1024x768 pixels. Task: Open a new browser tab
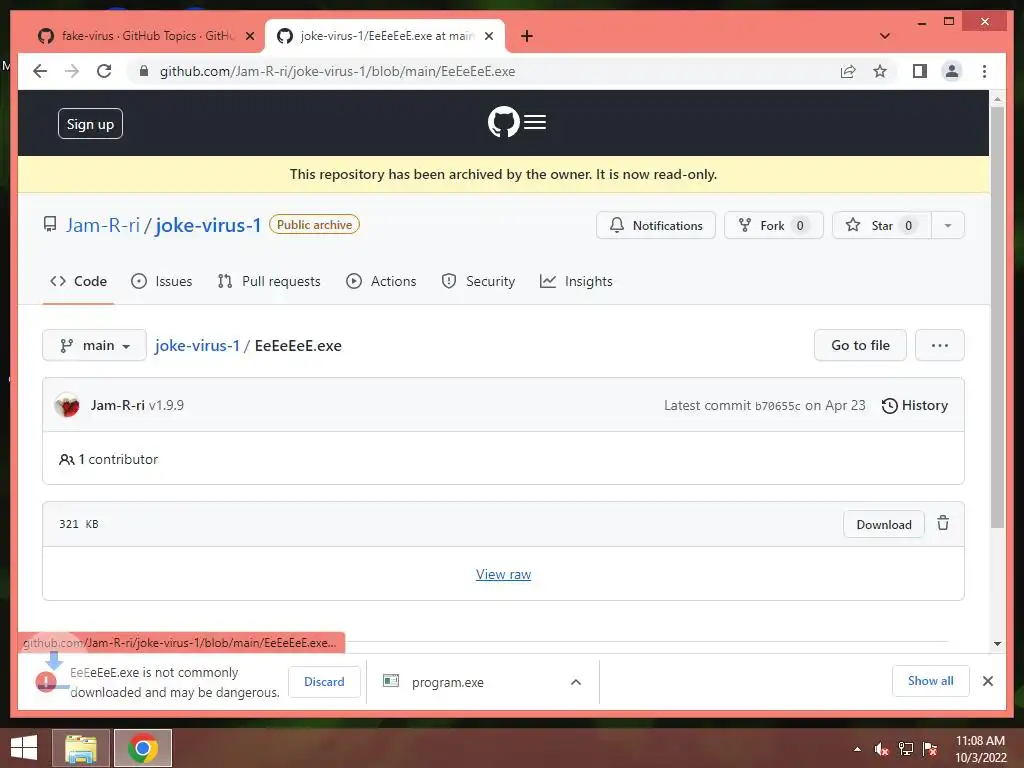click(527, 36)
